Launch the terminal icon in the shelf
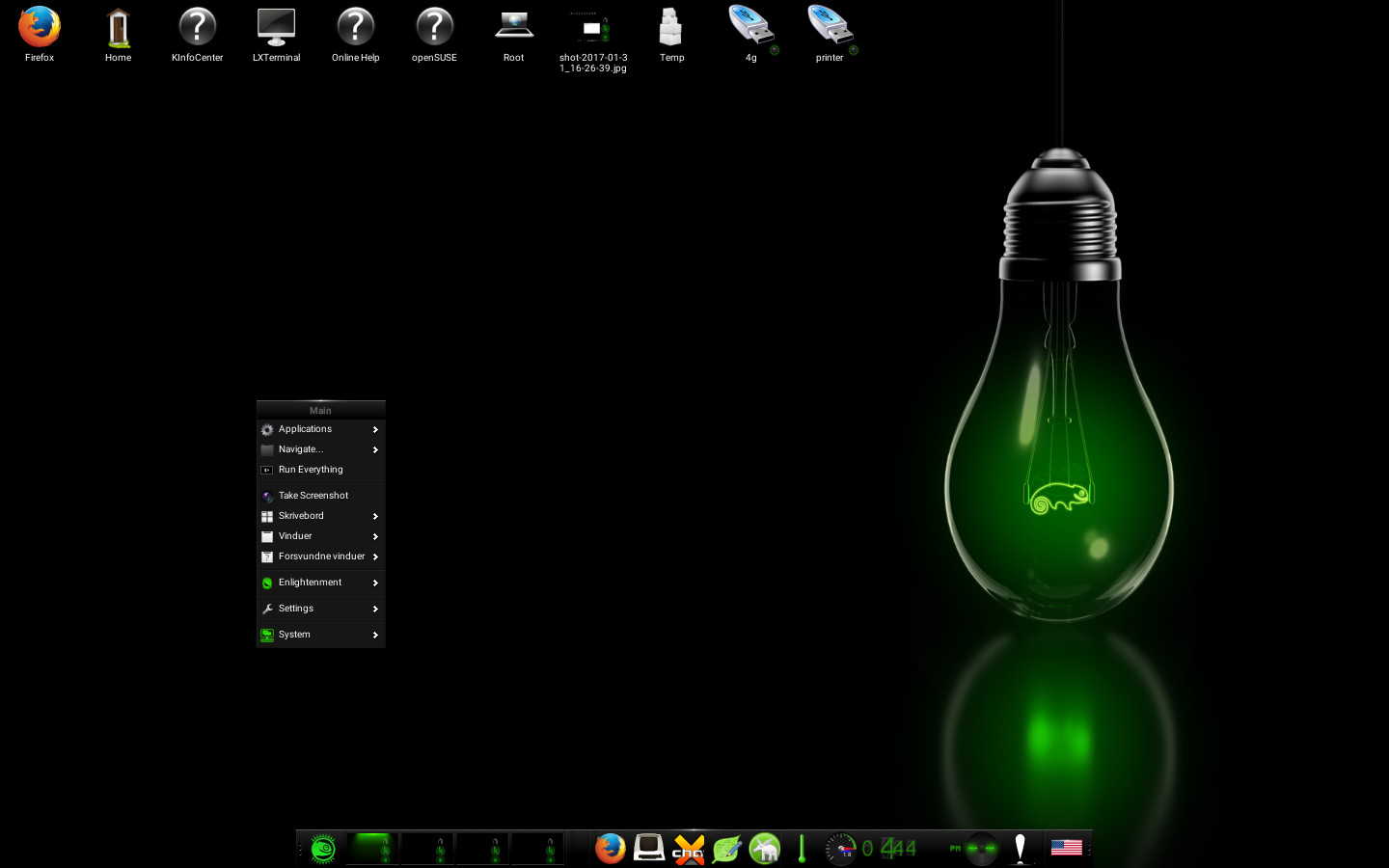The image size is (1389, 868). point(649,849)
